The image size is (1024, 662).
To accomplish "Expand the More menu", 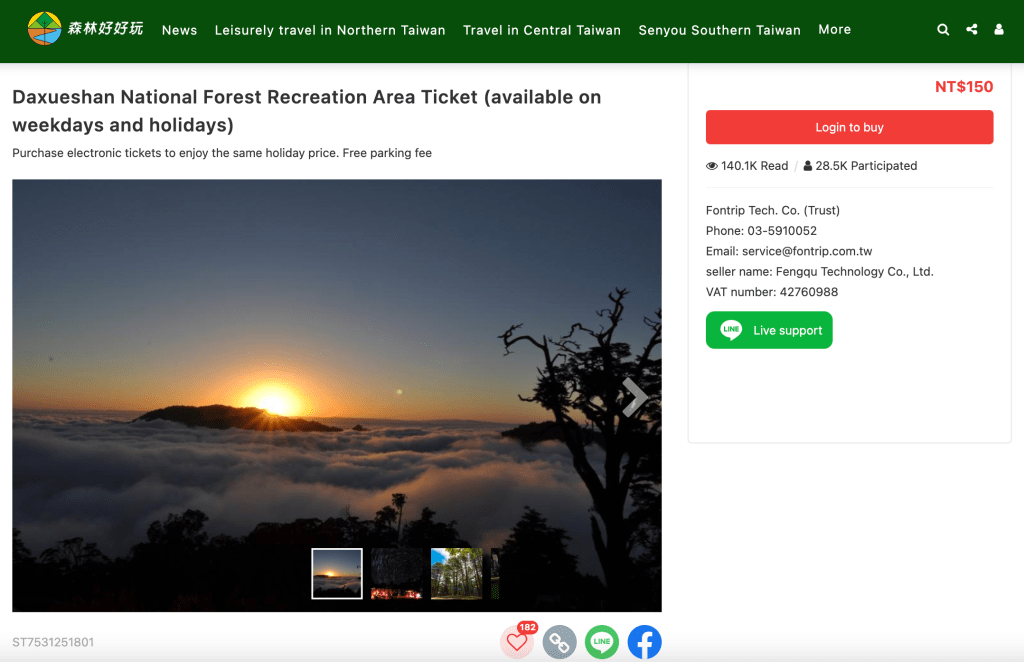I will tap(834, 29).
